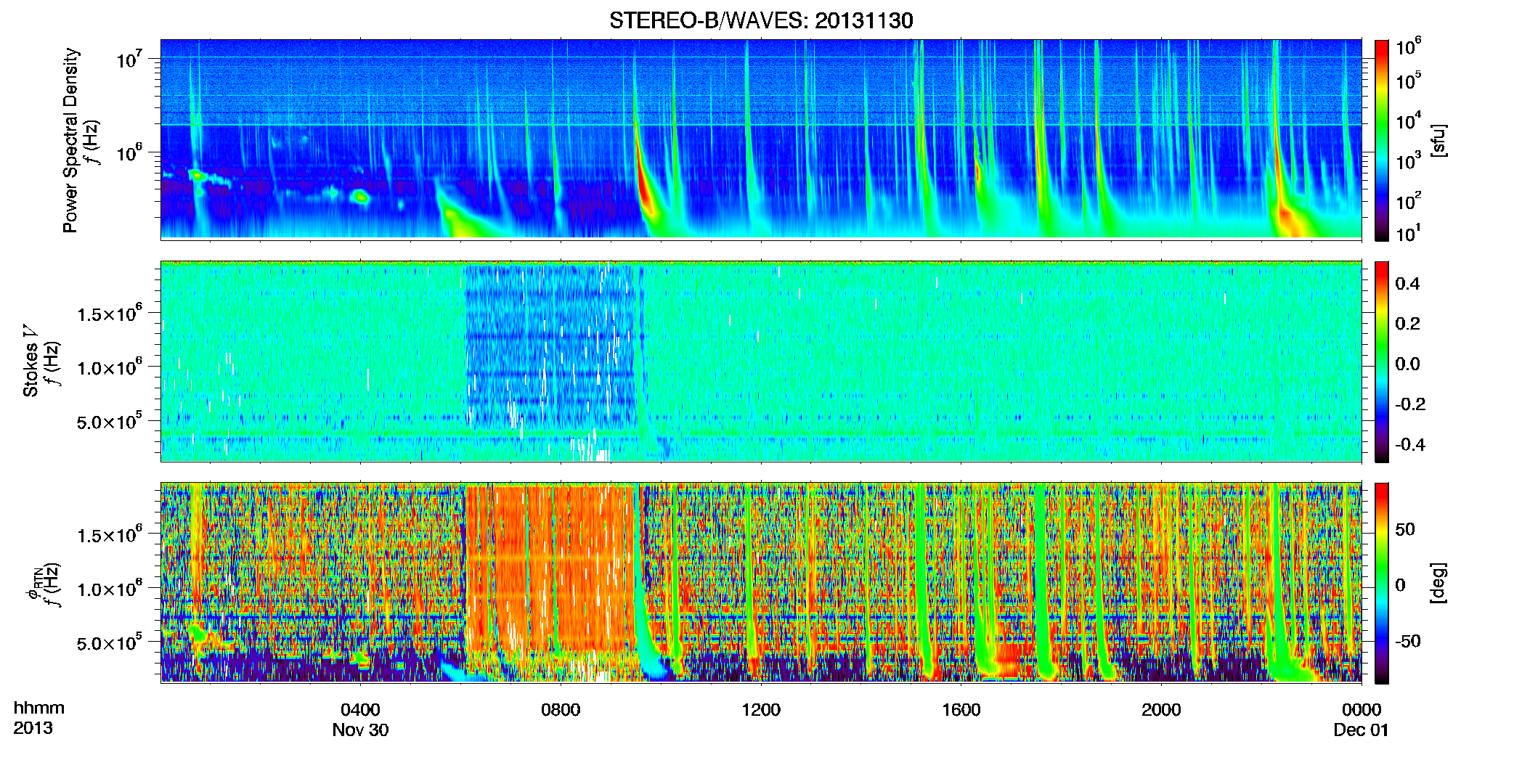1522x784 pixels.
Task: Click the [deg] colorbar unit label
Action: point(1438,583)
